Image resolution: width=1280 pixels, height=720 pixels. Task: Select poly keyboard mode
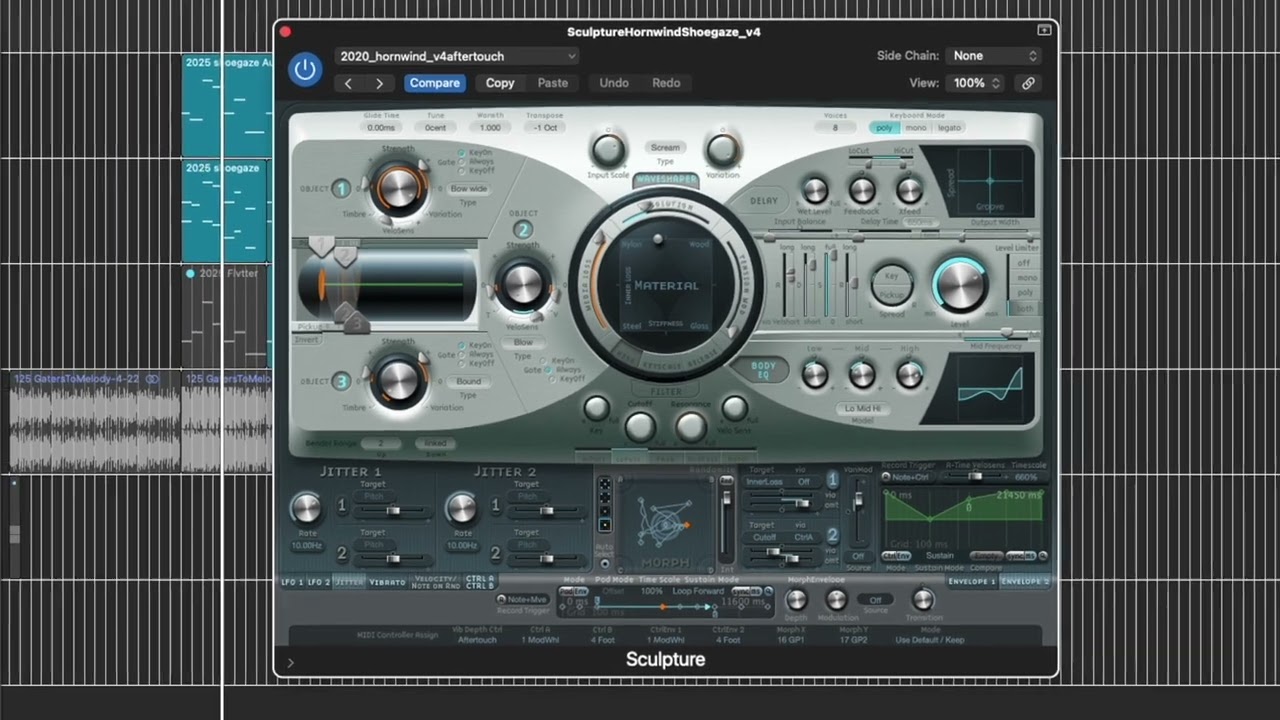(x=884, y=128)
